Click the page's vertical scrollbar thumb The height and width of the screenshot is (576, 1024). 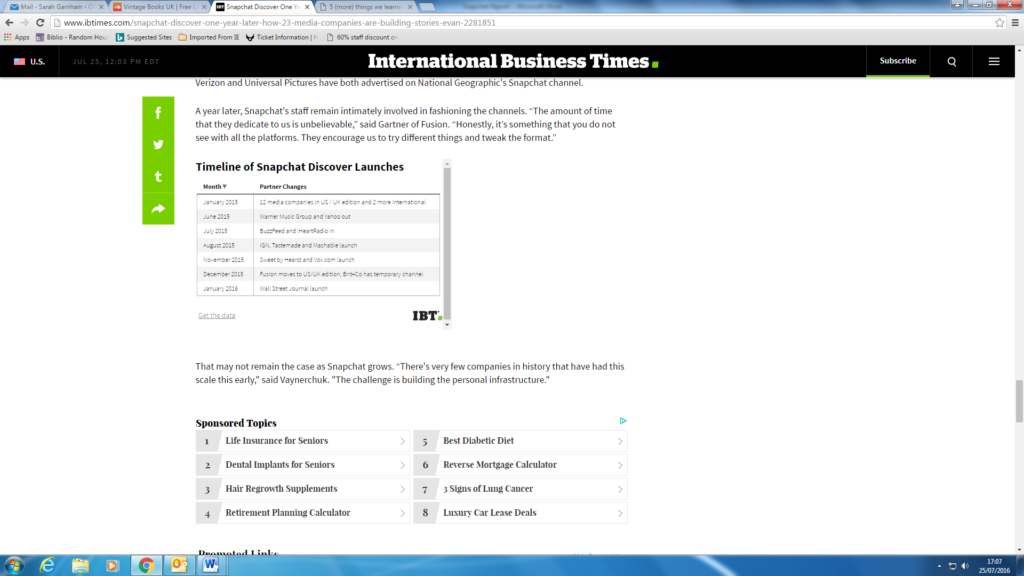(x=1019, y=401)
